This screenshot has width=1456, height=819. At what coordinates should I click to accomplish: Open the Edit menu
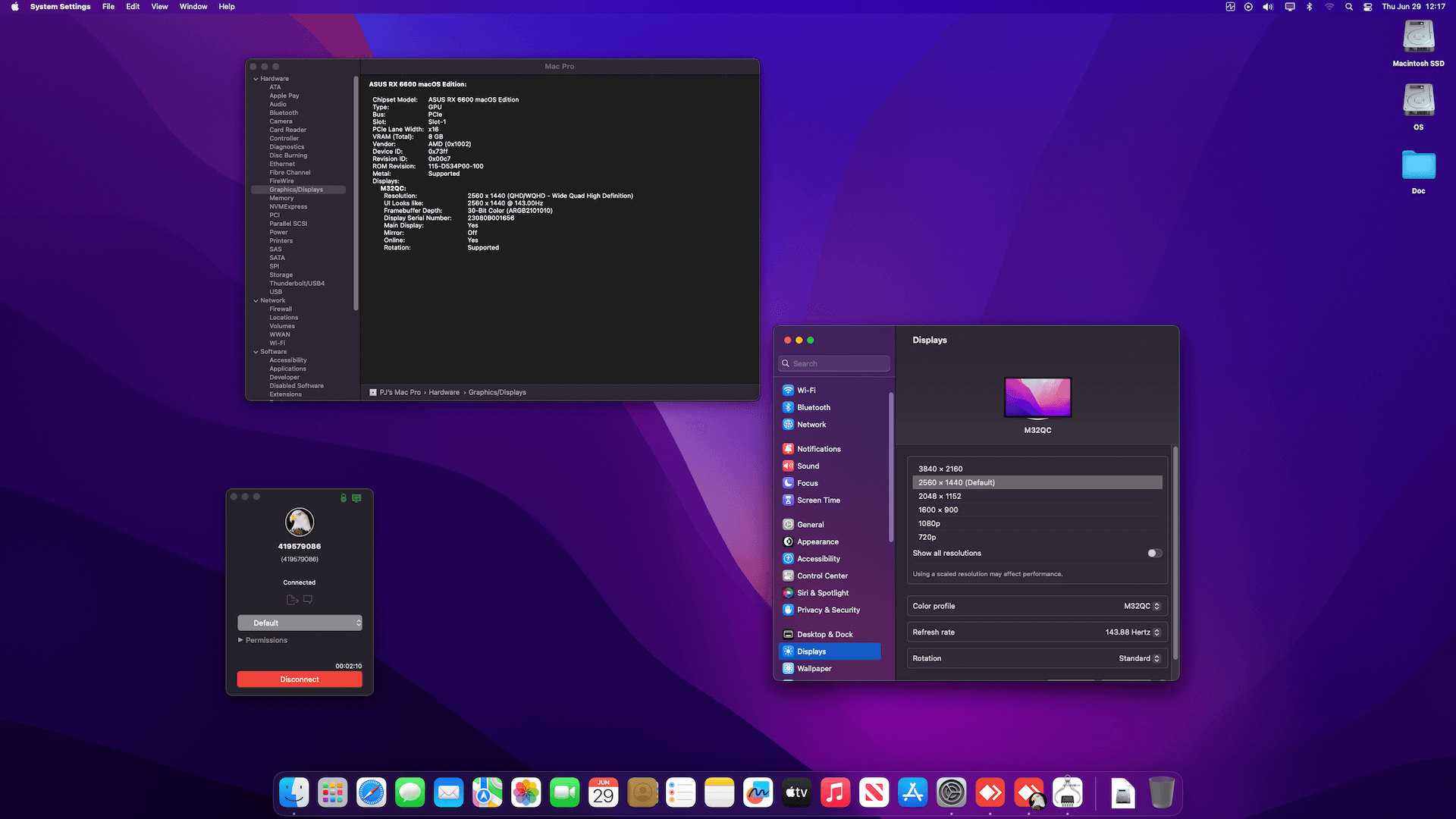133,7
